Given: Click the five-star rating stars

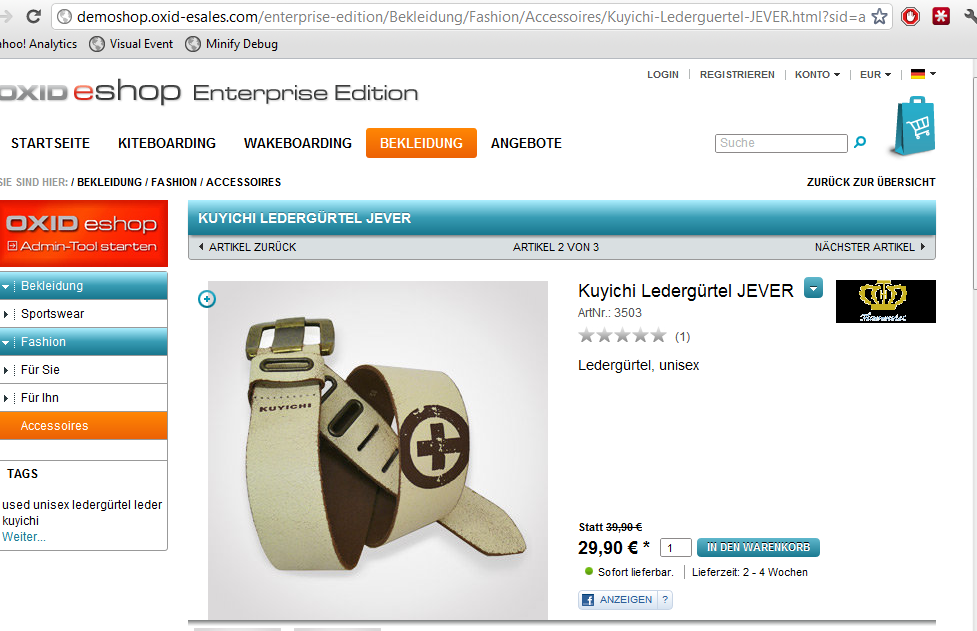Looking at the screenshot, I should (x=622, y=336).
